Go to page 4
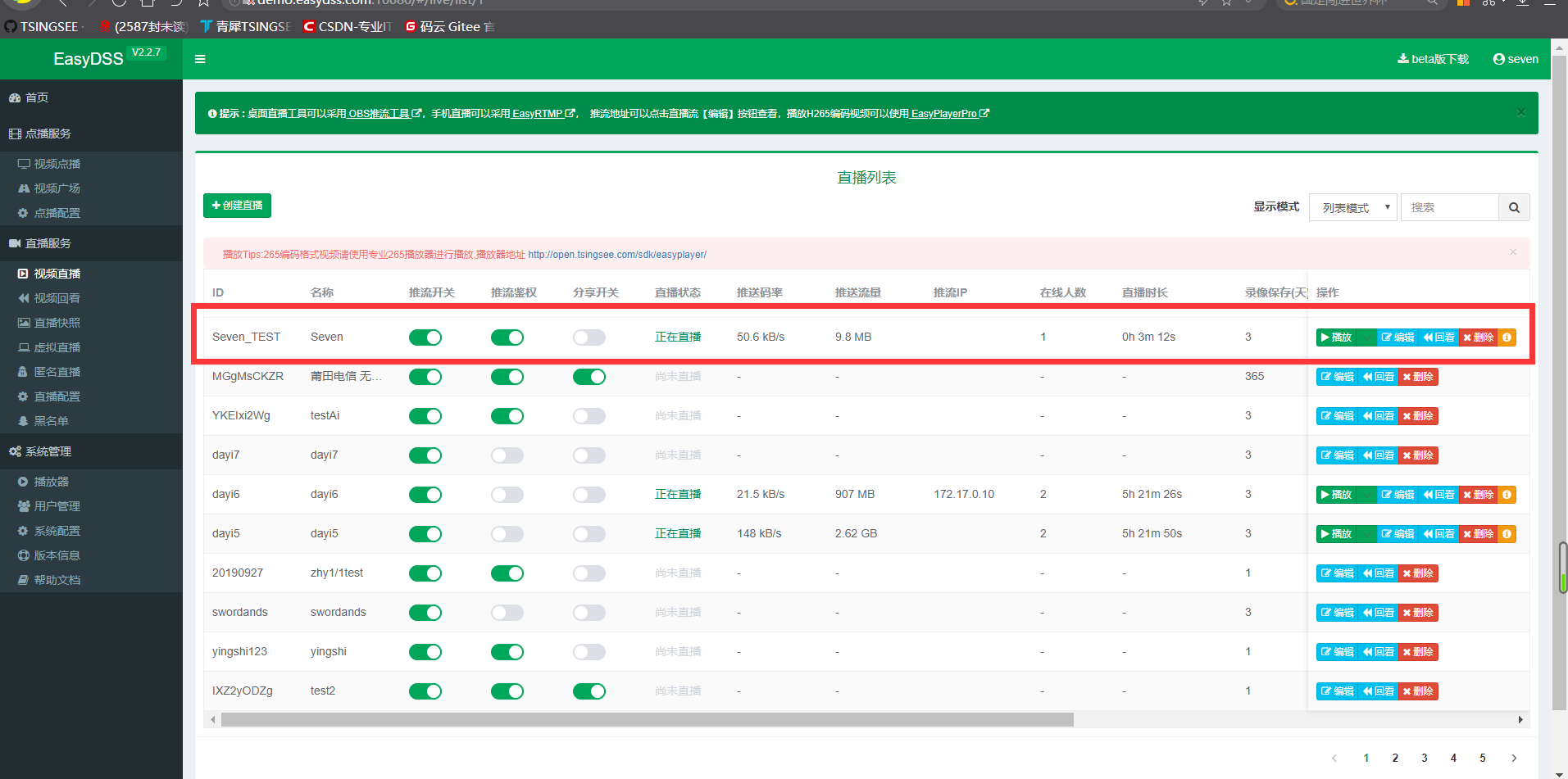The height and width of the screenshot is (779, 1568). click(x=1453, y=758)
